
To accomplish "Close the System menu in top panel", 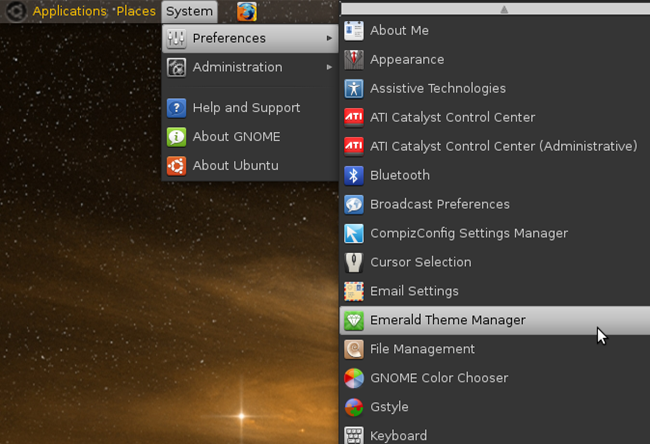I will point(189,12).
